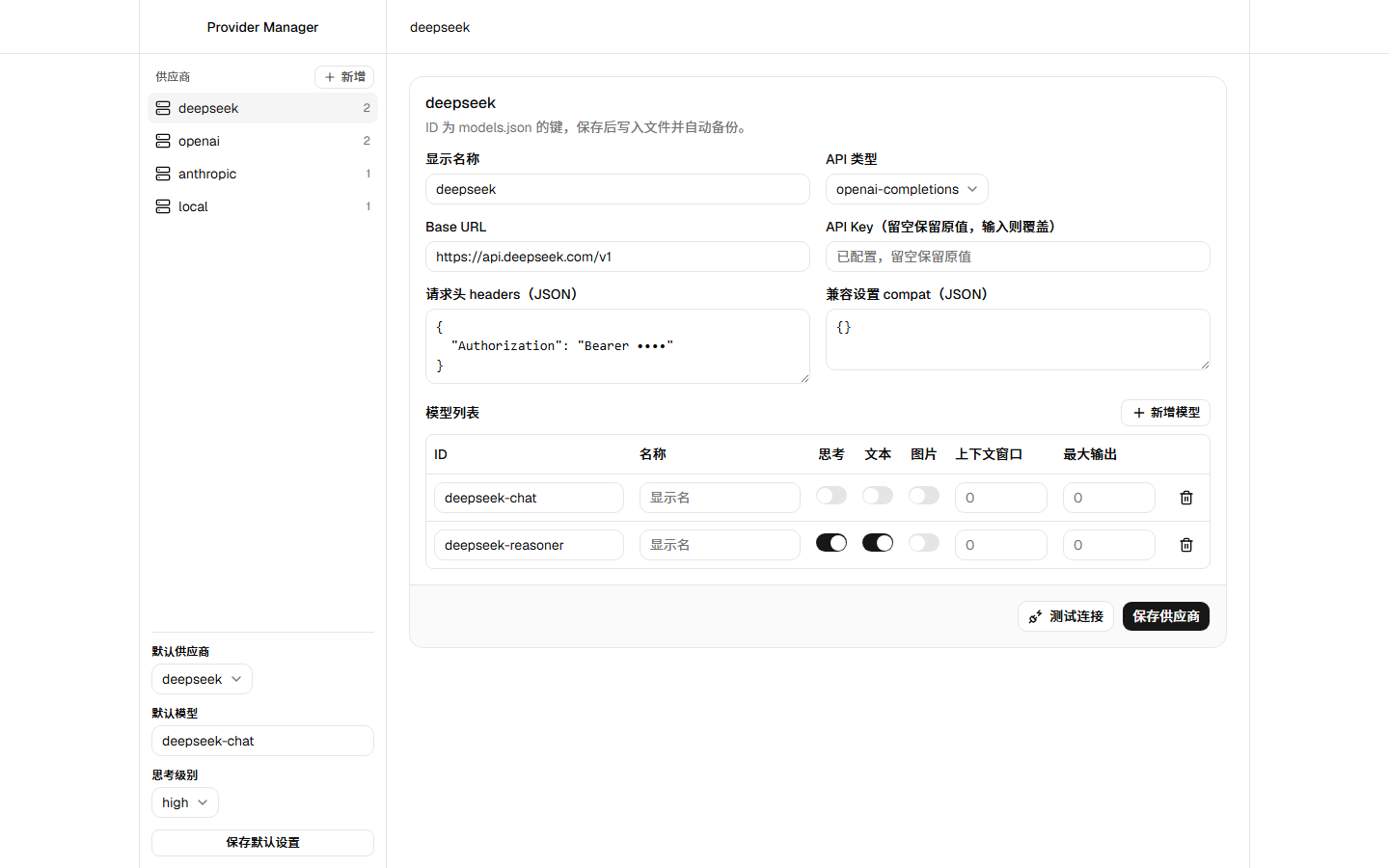Focus the 显示名称 input field
The image size is (1389, 868).
[617, 189]
